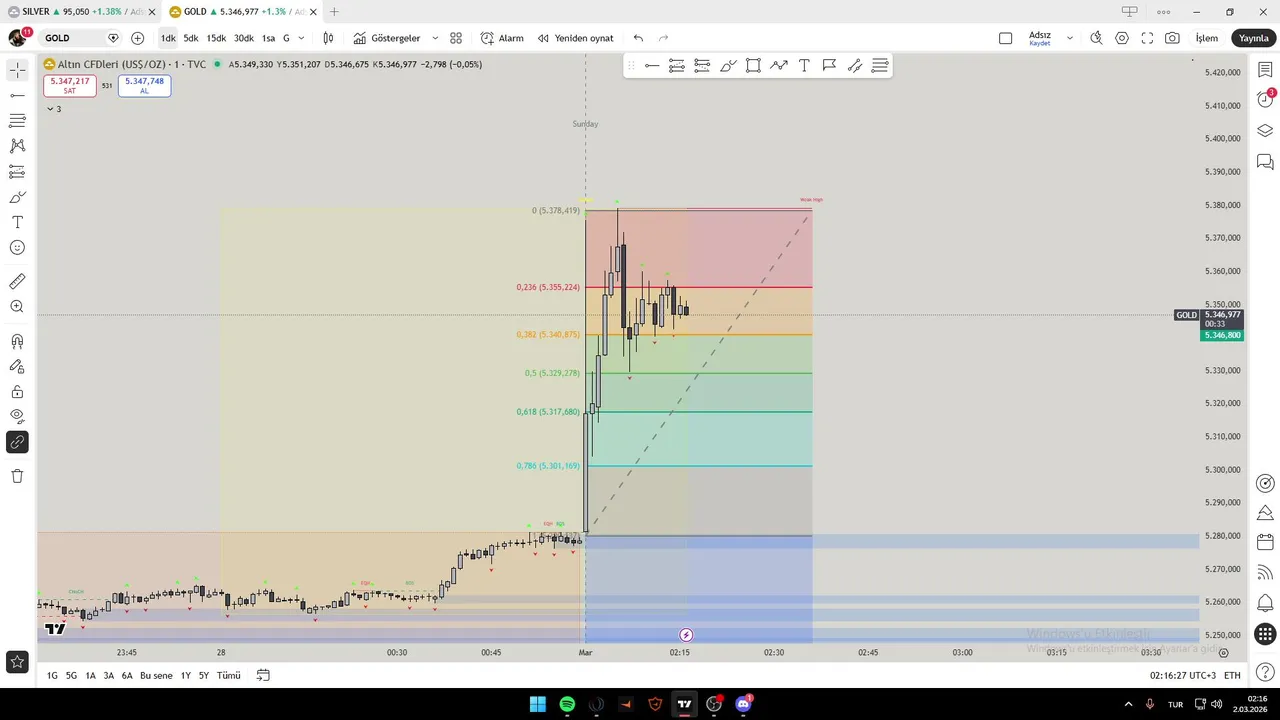This screenshot has width=1280, height=720.
Task: Open the indicator templates grid icon
Action: (456, 38)
